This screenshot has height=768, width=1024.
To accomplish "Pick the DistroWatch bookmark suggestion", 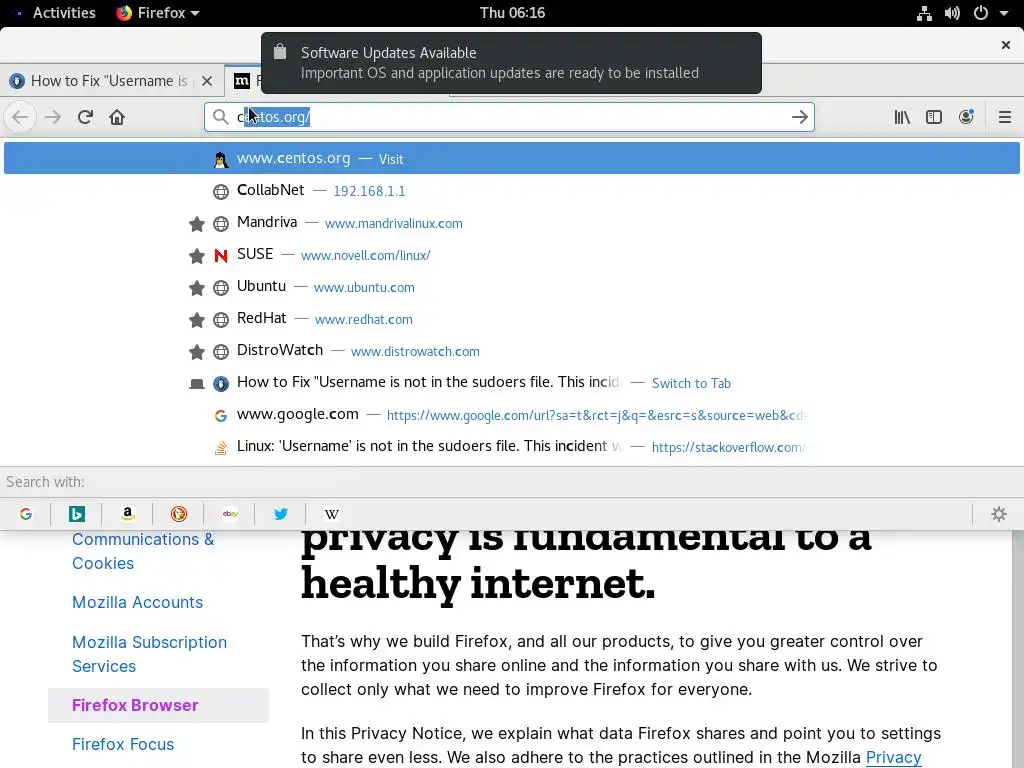I will 511,351.
